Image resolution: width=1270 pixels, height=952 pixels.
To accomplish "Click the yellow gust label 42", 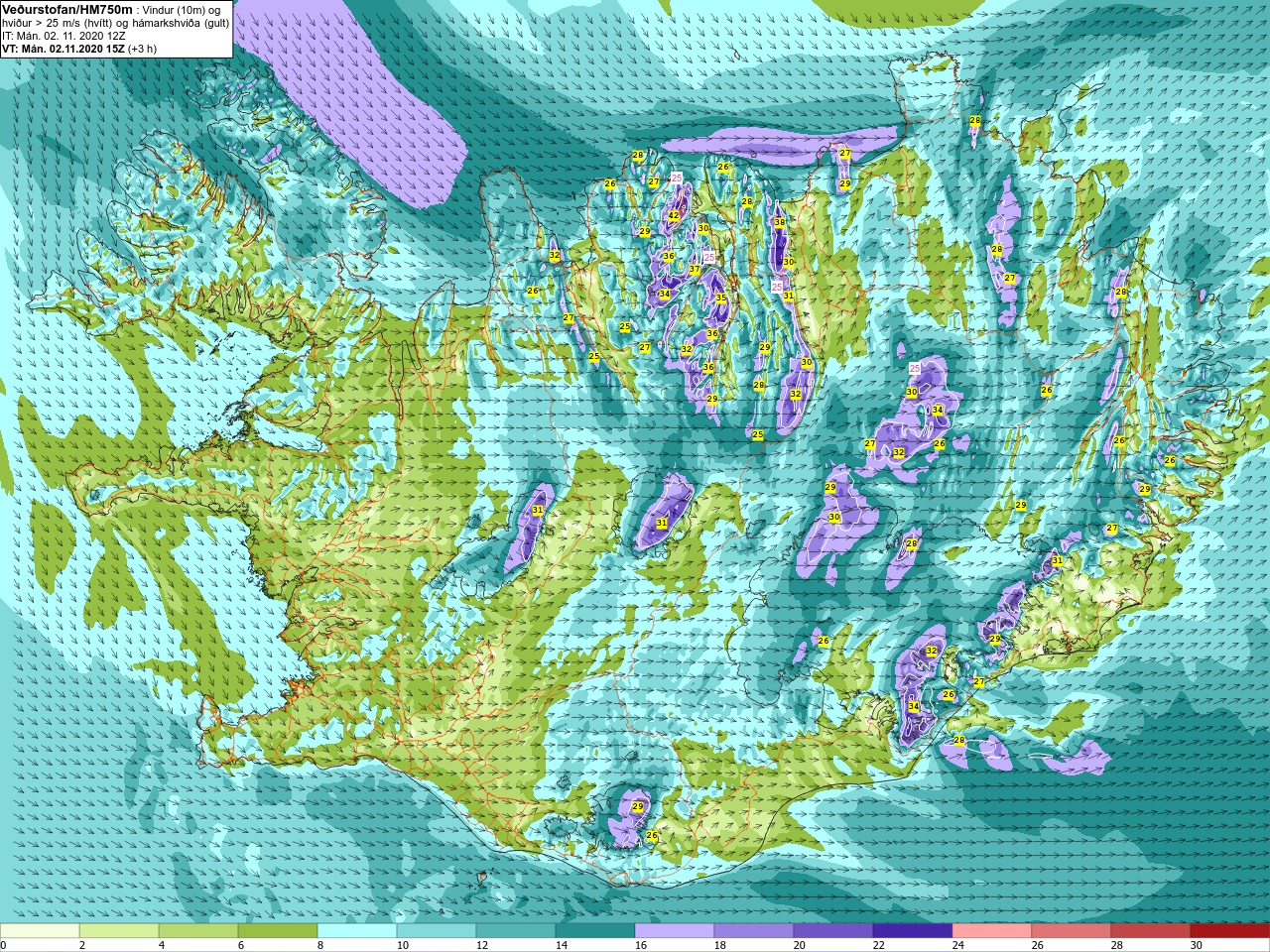I will tap(674, 215).
